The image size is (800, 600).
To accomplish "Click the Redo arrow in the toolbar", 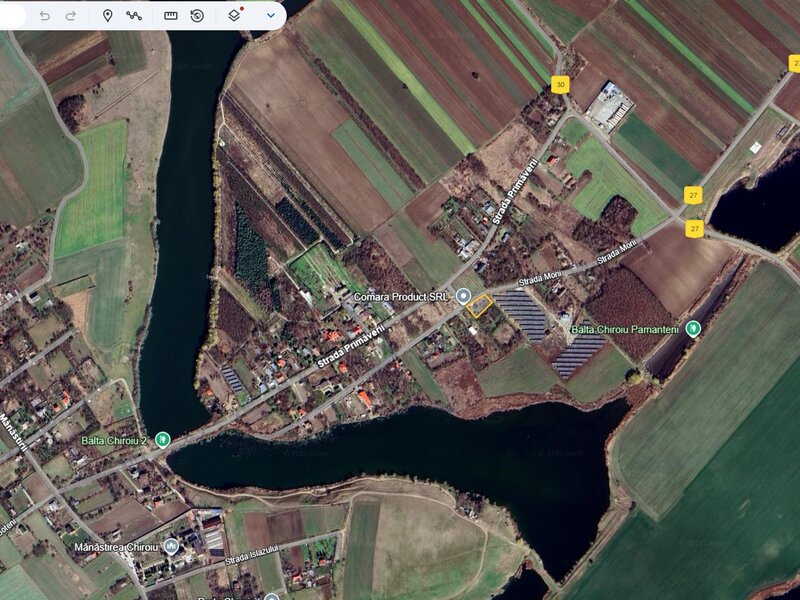I will 70,16.
